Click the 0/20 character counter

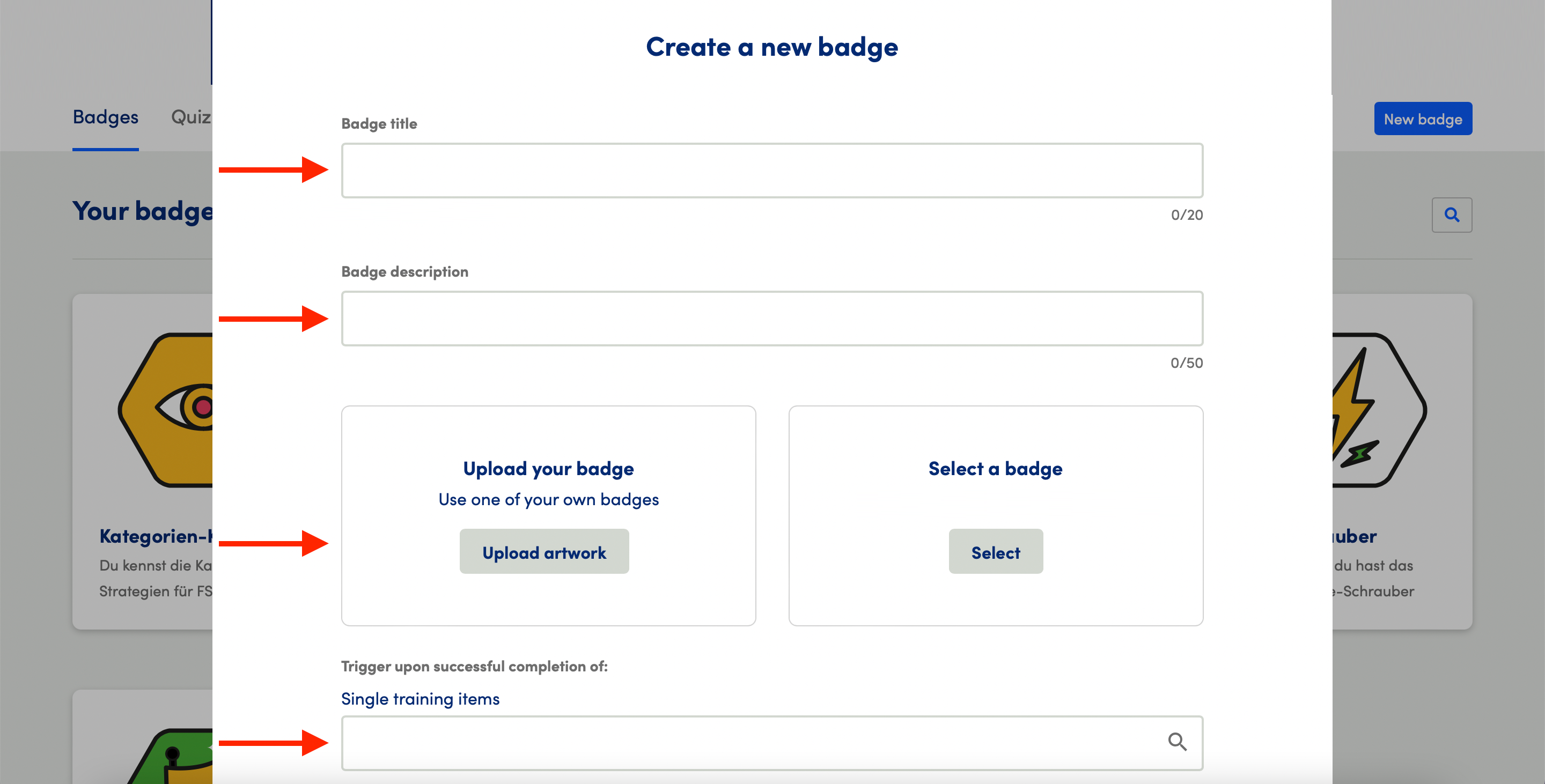tap(1187, 215)
